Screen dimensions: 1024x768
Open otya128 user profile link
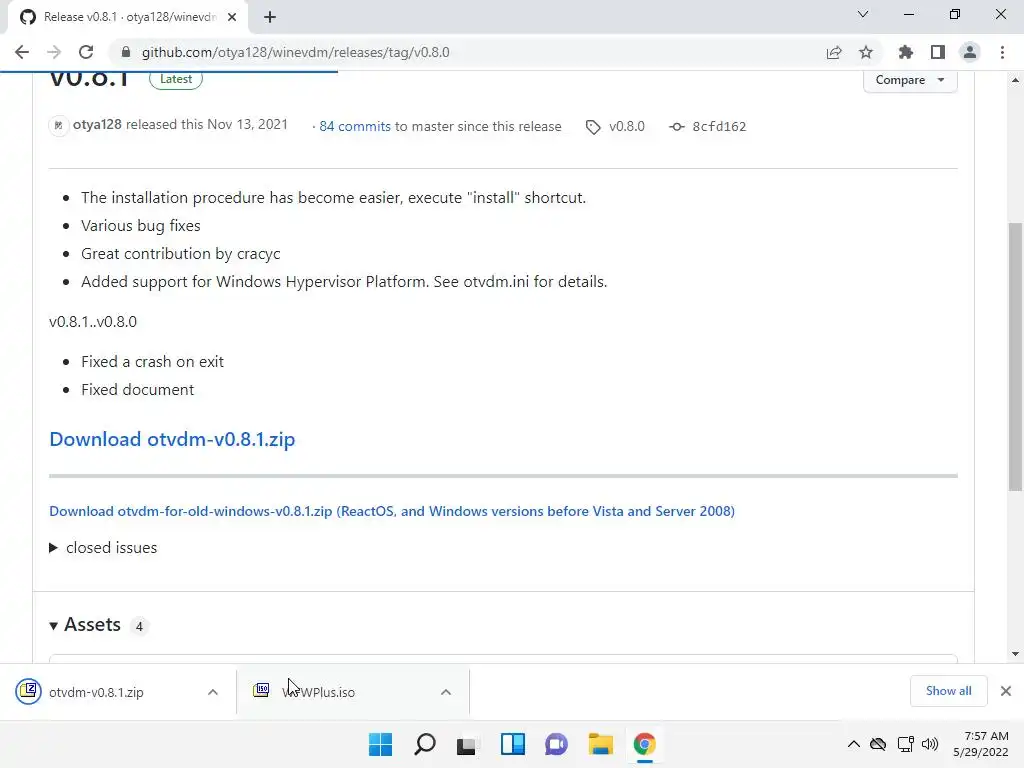point(97,125)
